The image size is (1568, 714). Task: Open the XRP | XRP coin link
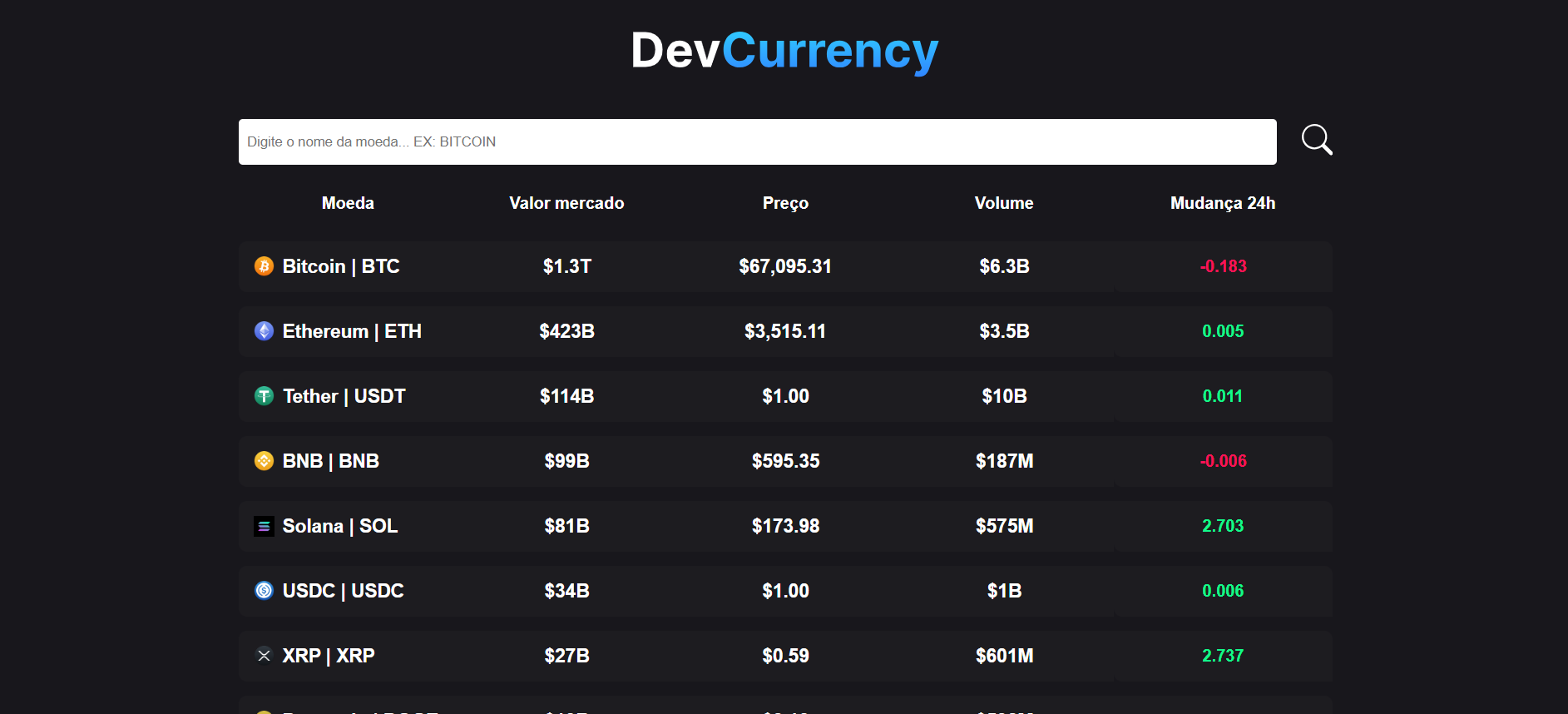329,656
